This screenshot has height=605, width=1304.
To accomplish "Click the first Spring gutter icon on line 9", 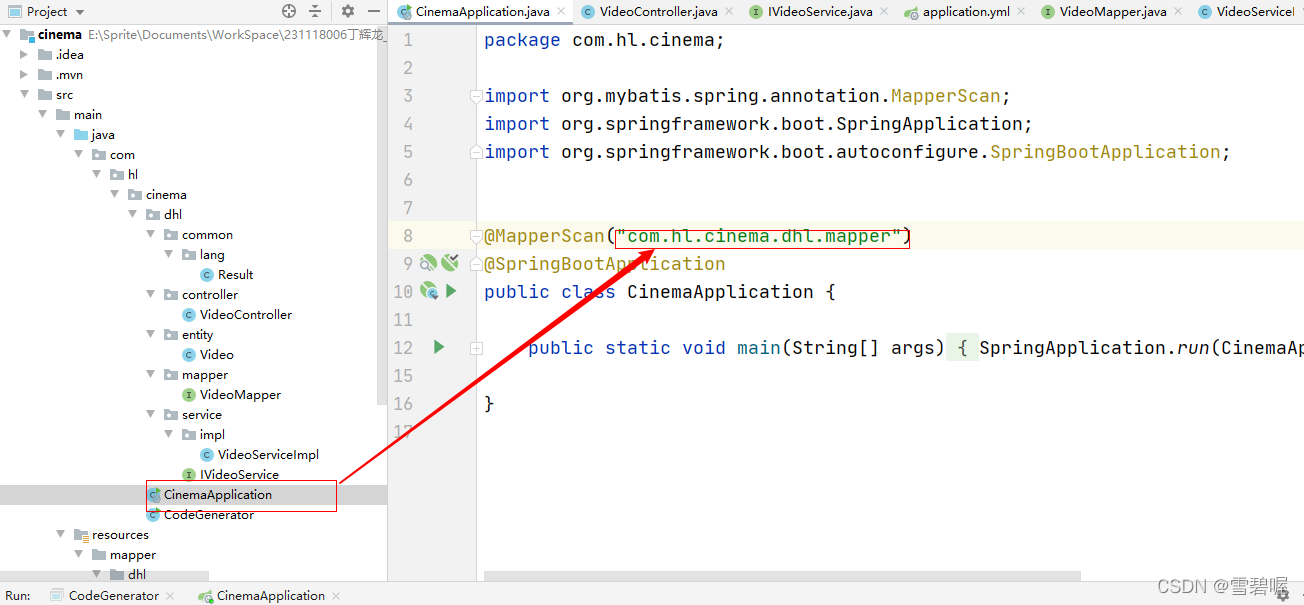I will click(428, 263).
